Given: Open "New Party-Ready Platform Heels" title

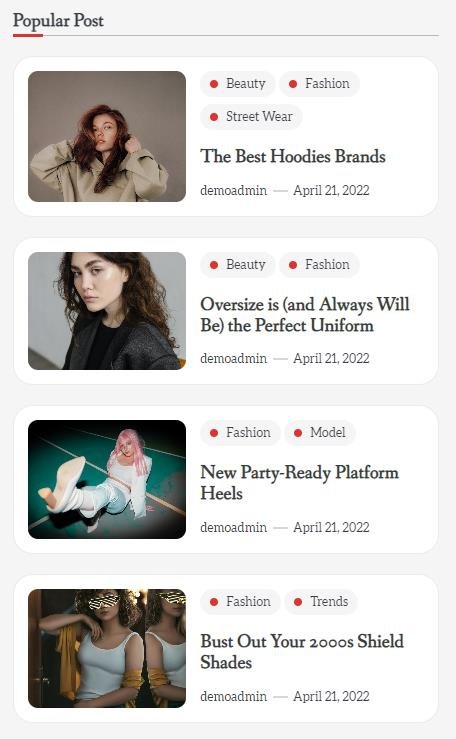Looking at the screenshot, I should (300, 483).
